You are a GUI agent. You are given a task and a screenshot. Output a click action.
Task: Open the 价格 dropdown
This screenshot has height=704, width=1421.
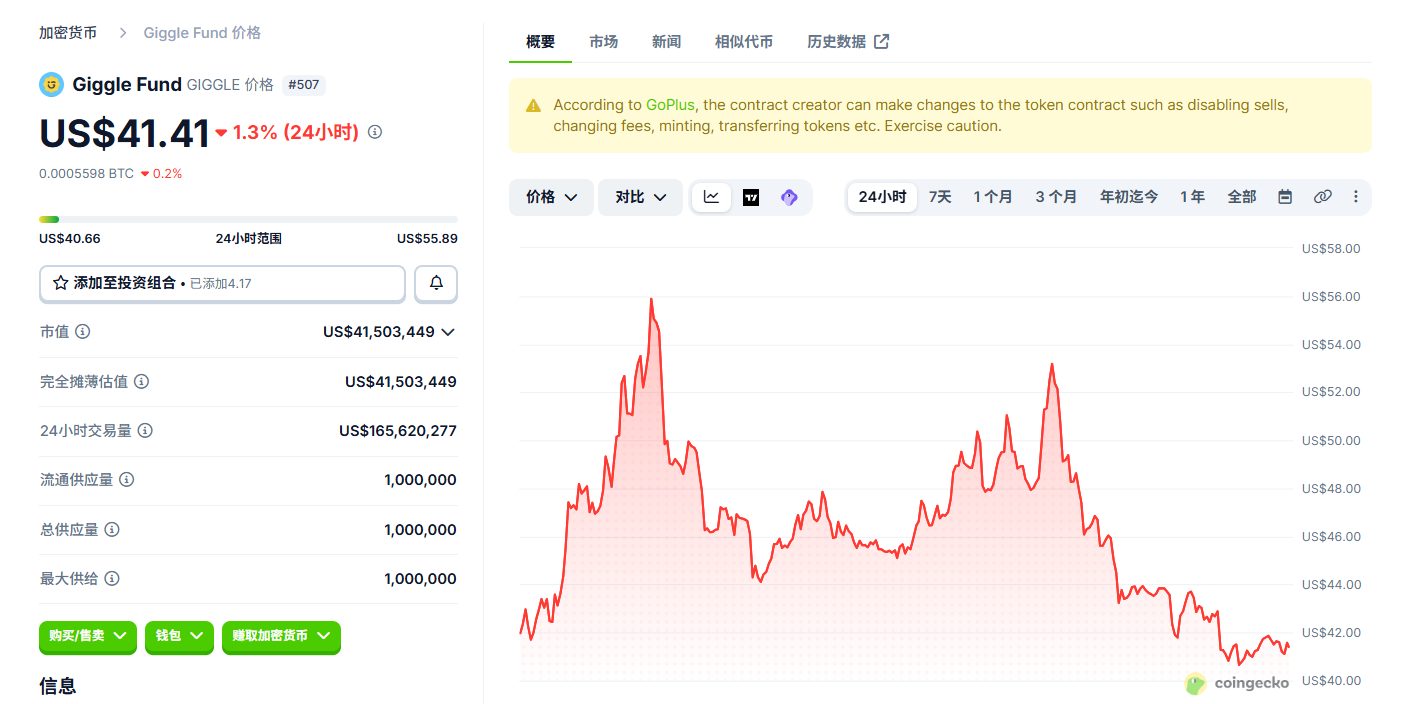551,197
